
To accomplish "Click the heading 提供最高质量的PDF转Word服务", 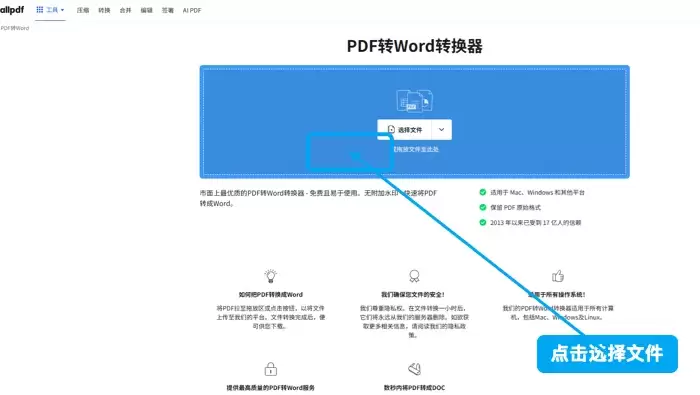I will (271, 388).
